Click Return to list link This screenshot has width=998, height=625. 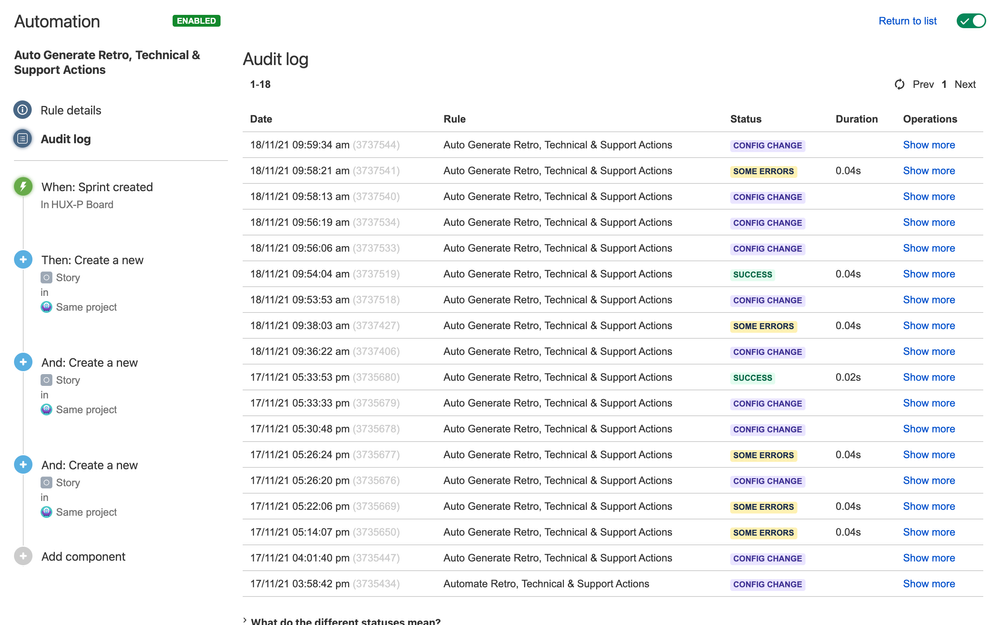pos(908,21)
